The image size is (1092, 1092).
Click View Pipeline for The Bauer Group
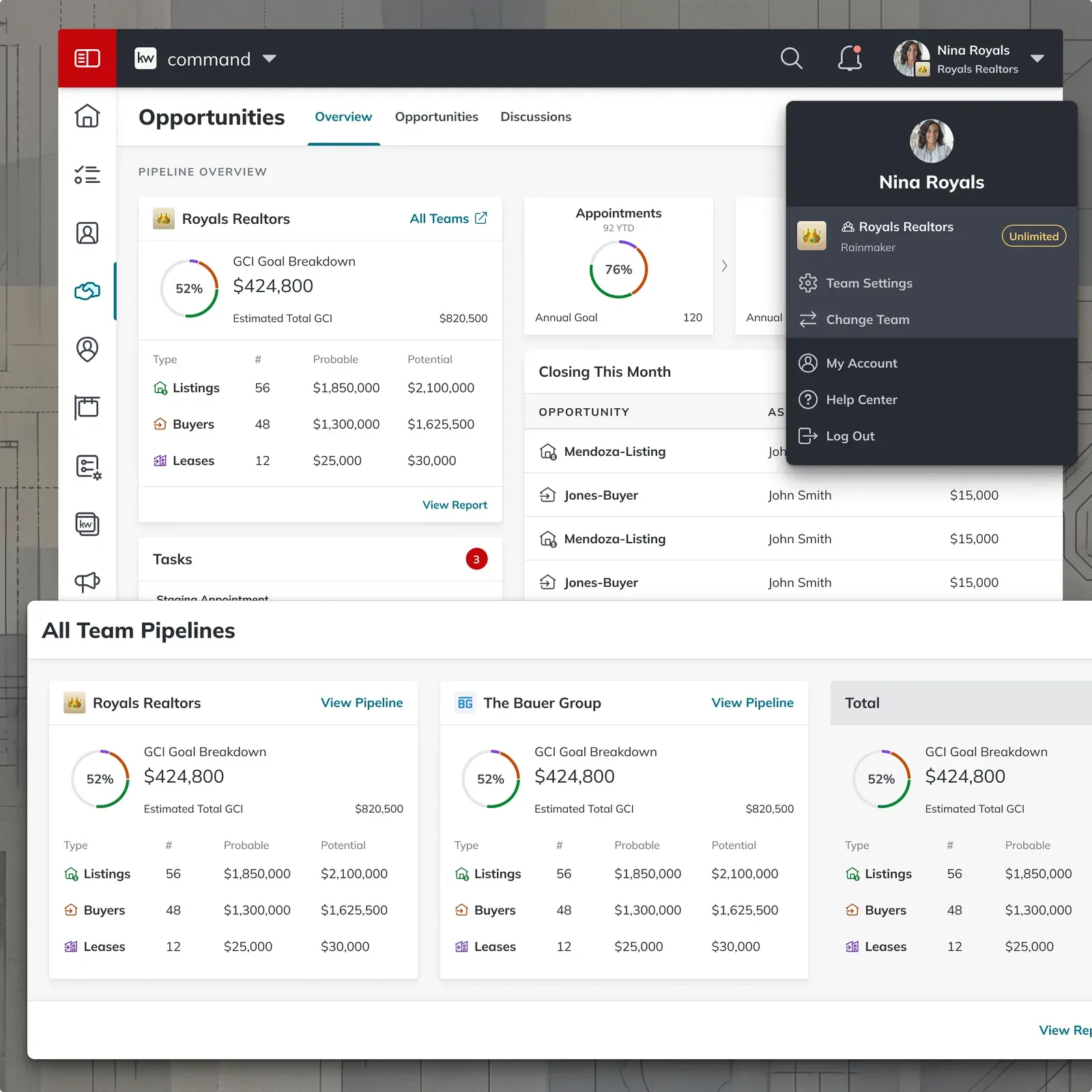pyautogui.click(x=752, y=703)
